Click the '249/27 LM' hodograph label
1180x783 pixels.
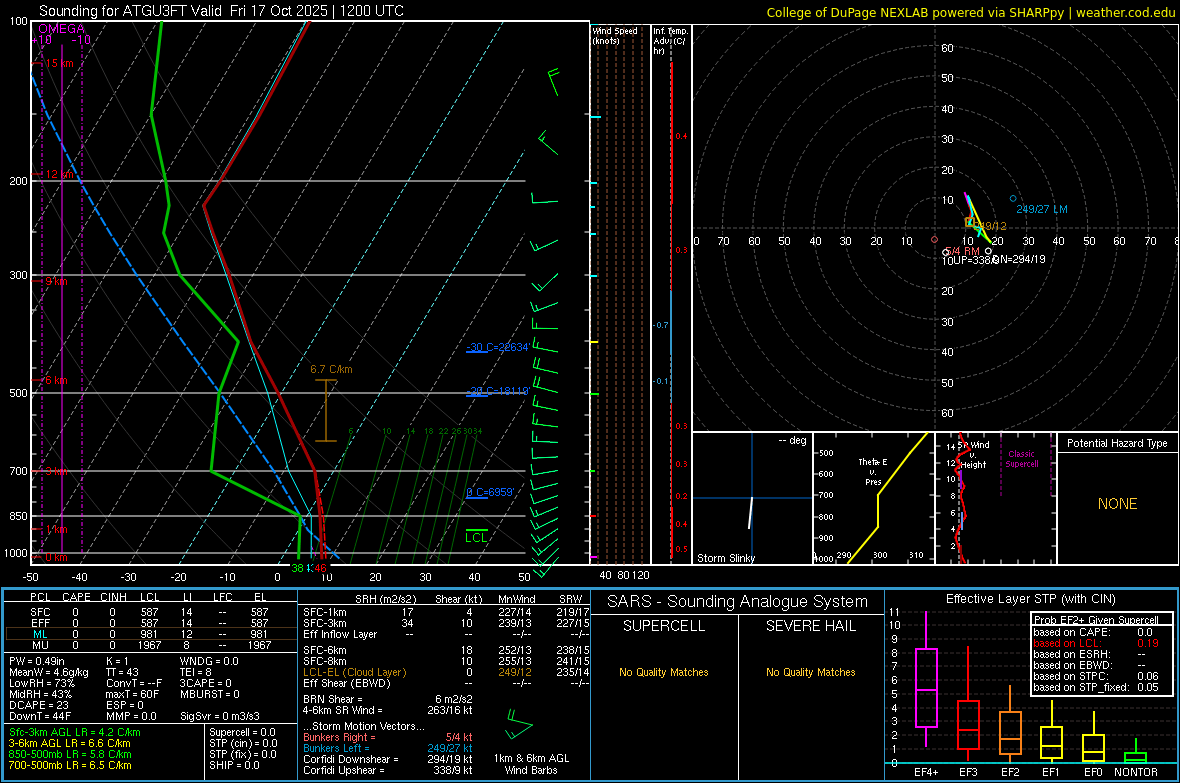1042,209
